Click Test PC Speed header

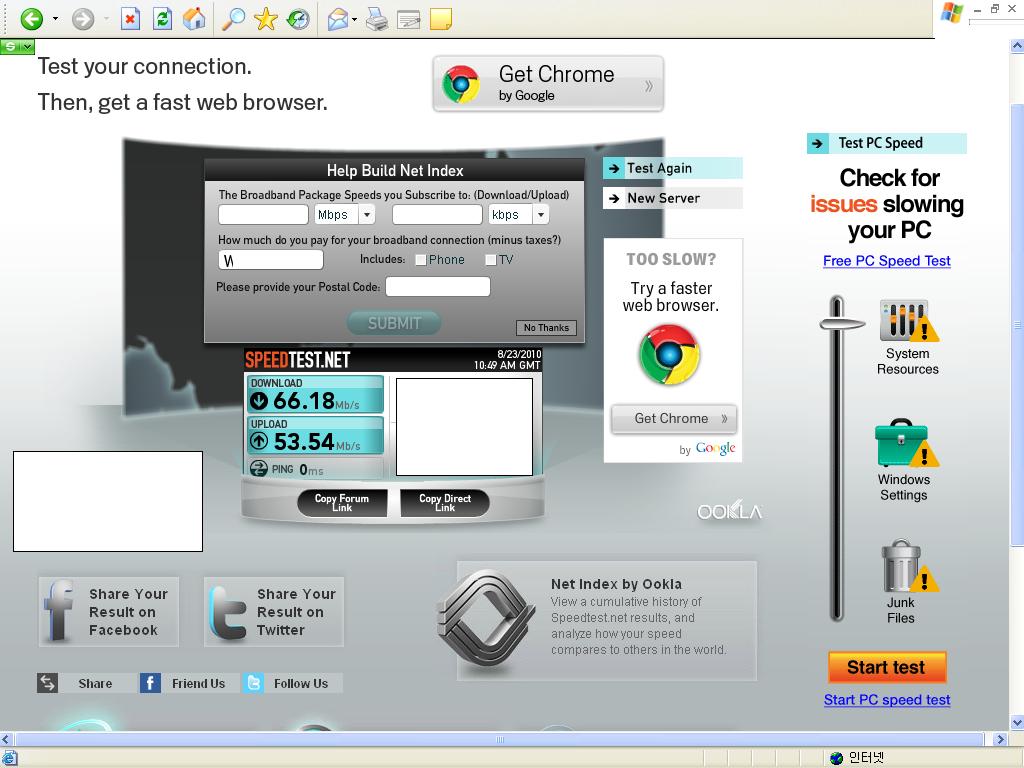coord(887,143)
